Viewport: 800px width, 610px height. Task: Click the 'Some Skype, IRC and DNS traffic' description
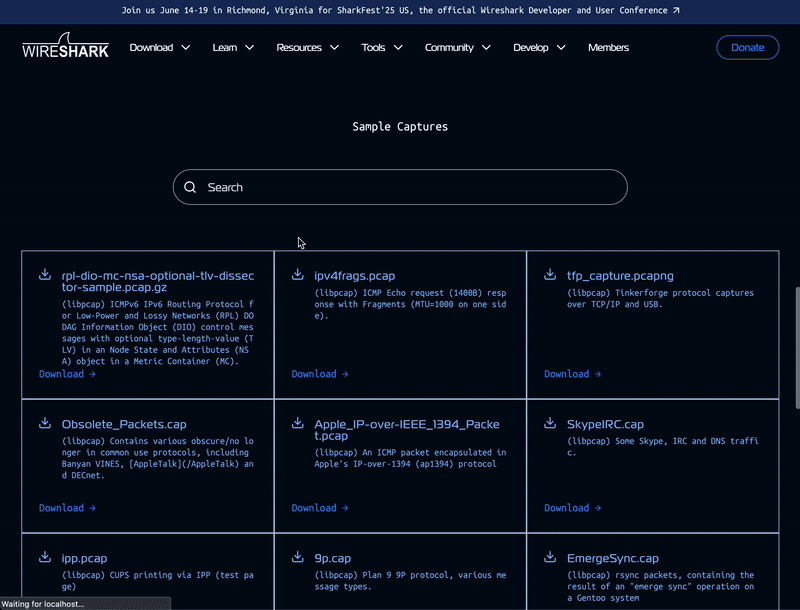[663, 446]
